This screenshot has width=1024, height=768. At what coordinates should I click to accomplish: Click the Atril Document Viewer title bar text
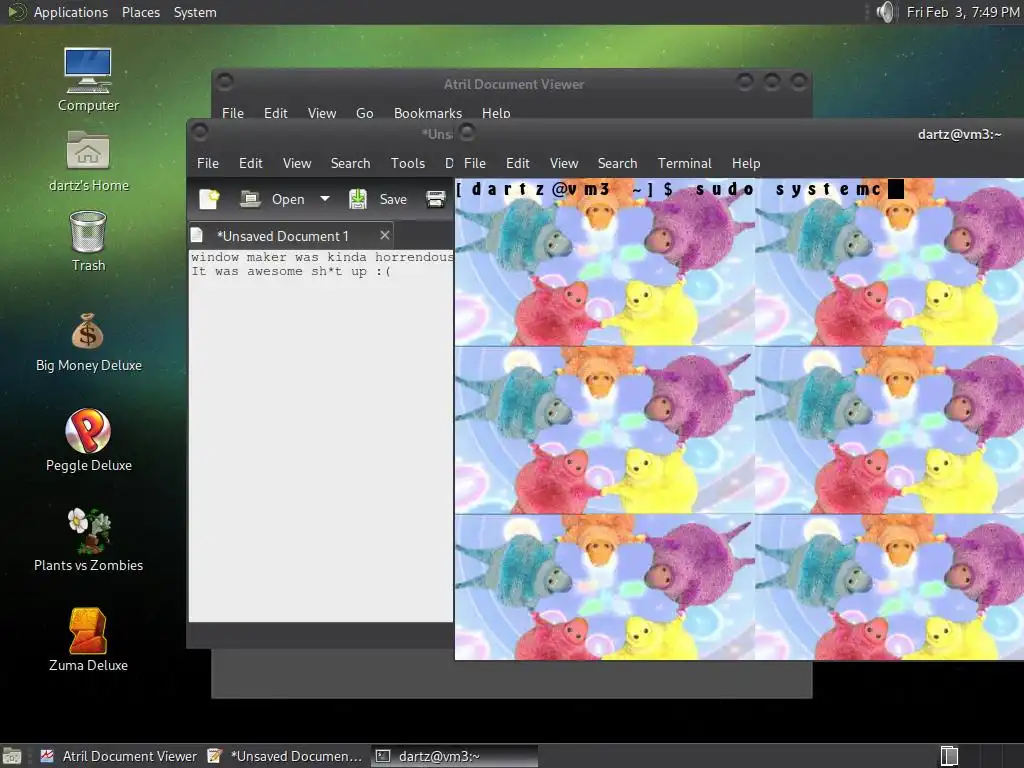(x=514, y=84)
